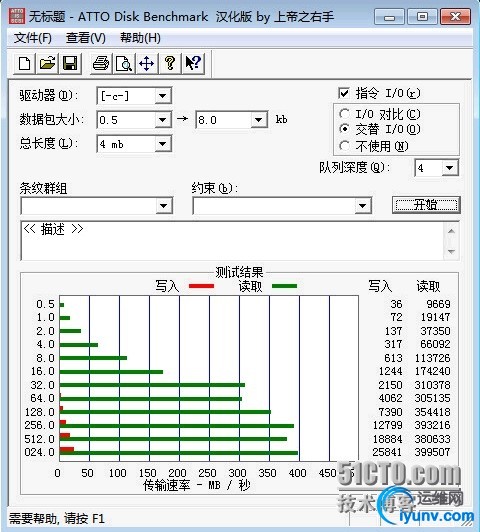Viewport: 480px width, 532px height.
Task: Click the 开始 start button
Action: click(x=426, y=205)
